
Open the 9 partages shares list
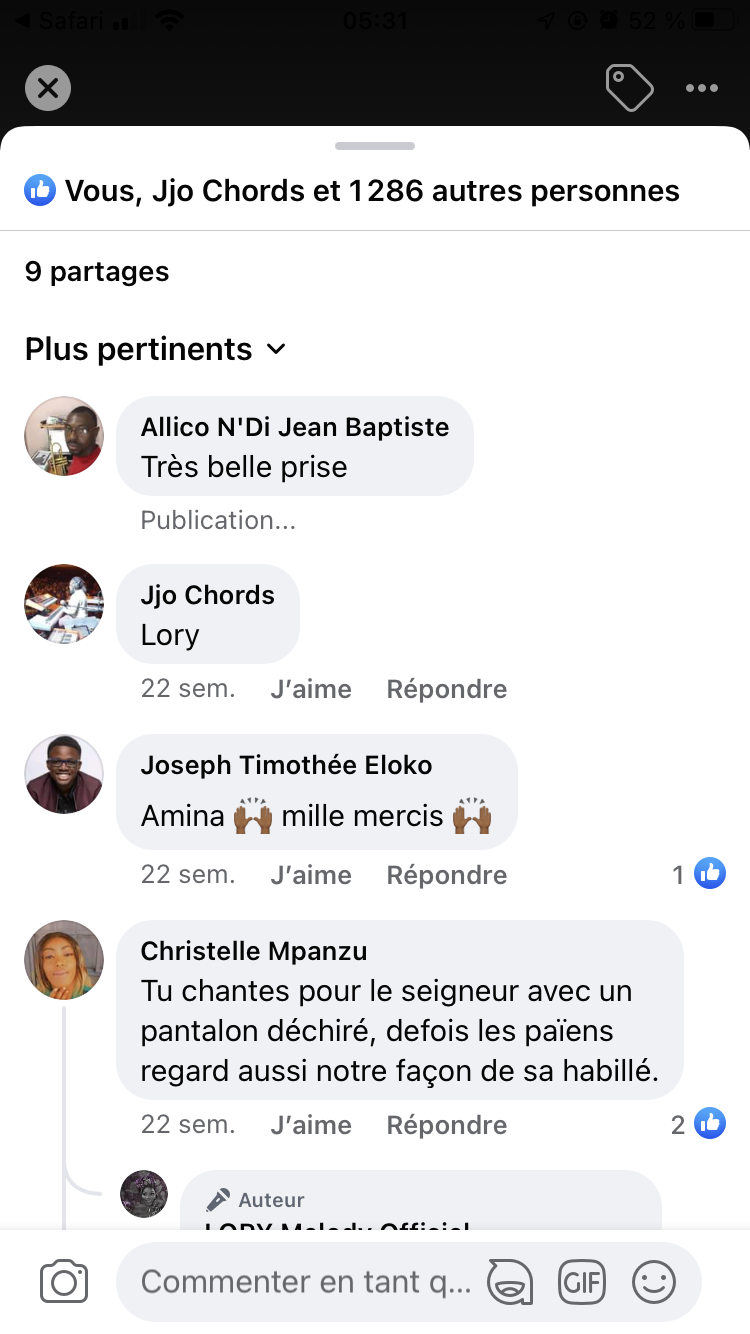tap(97, 272)
